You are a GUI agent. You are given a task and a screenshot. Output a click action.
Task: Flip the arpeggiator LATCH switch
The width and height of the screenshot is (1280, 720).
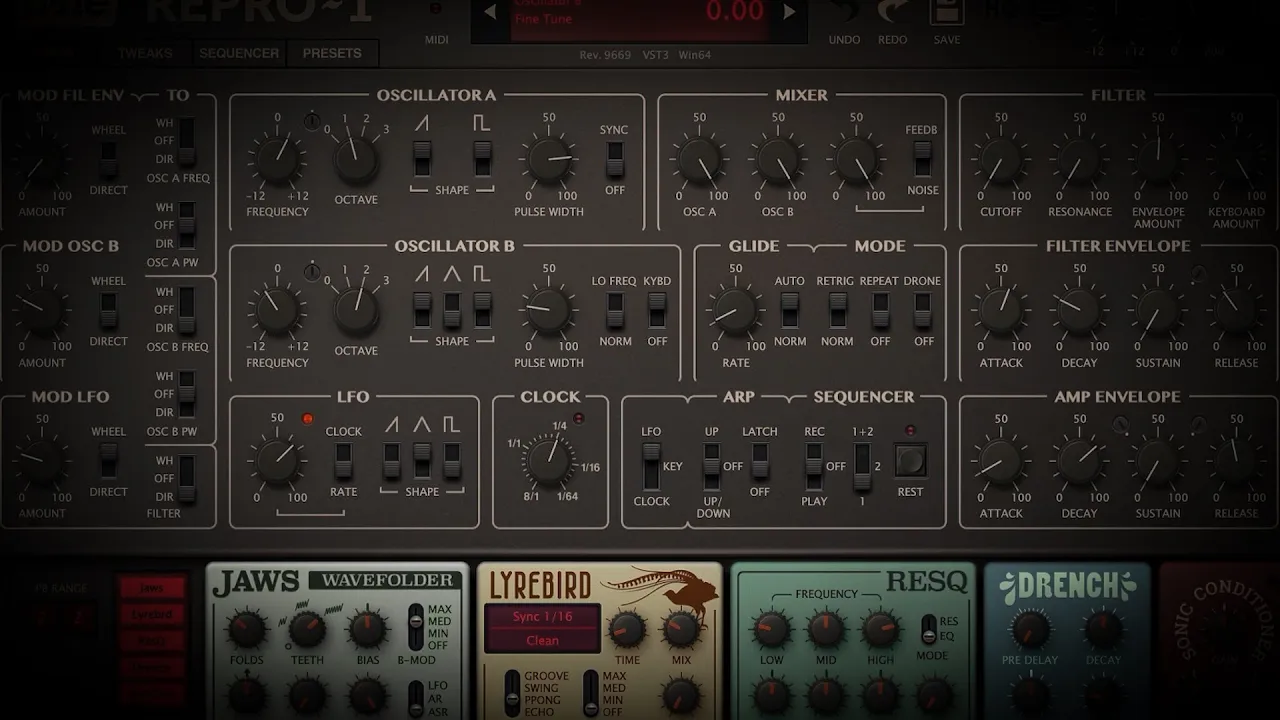coord(760,461)
